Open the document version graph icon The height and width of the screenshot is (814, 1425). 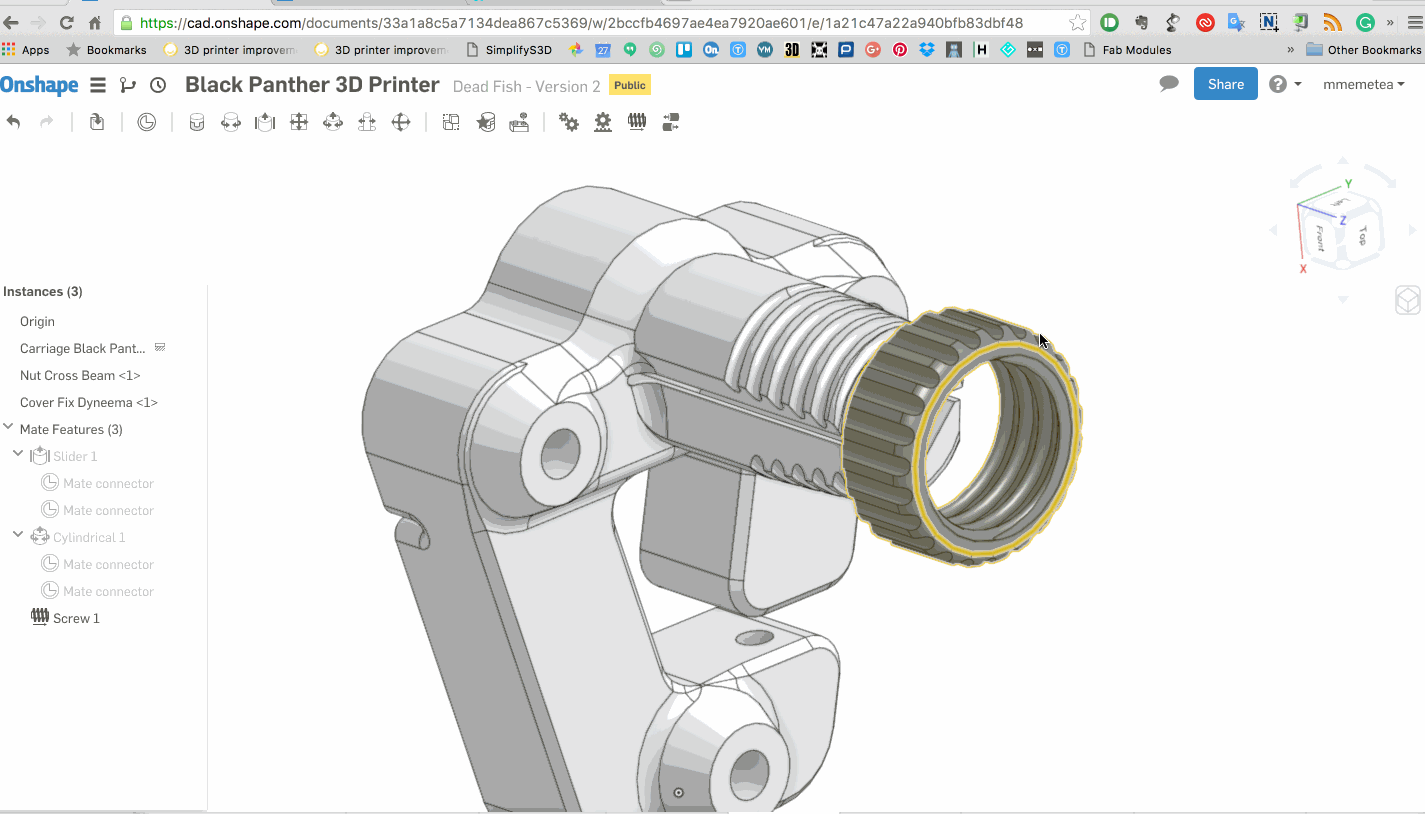[127, 85]
